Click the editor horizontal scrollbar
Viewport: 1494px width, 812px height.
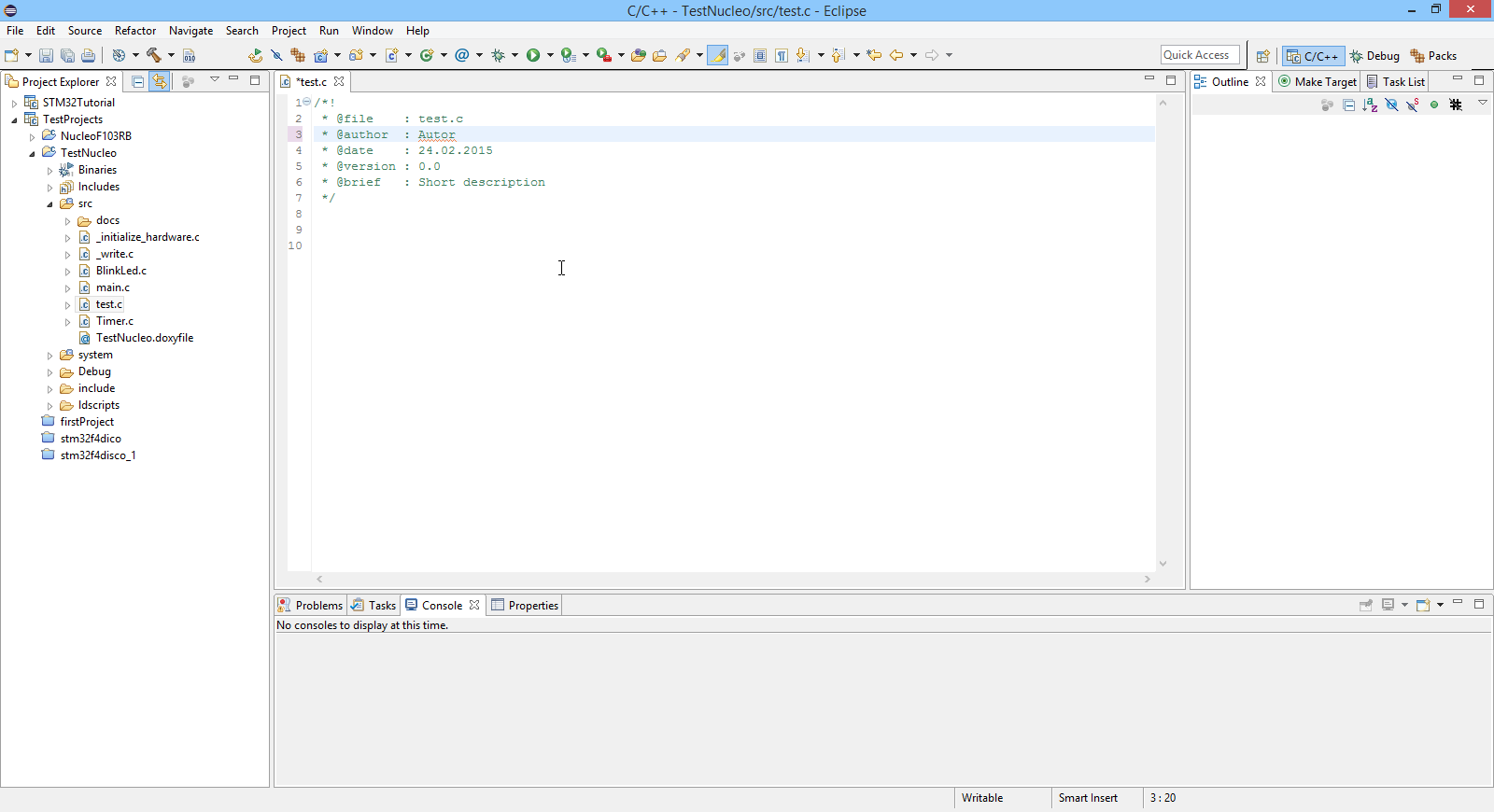(733, 580)
